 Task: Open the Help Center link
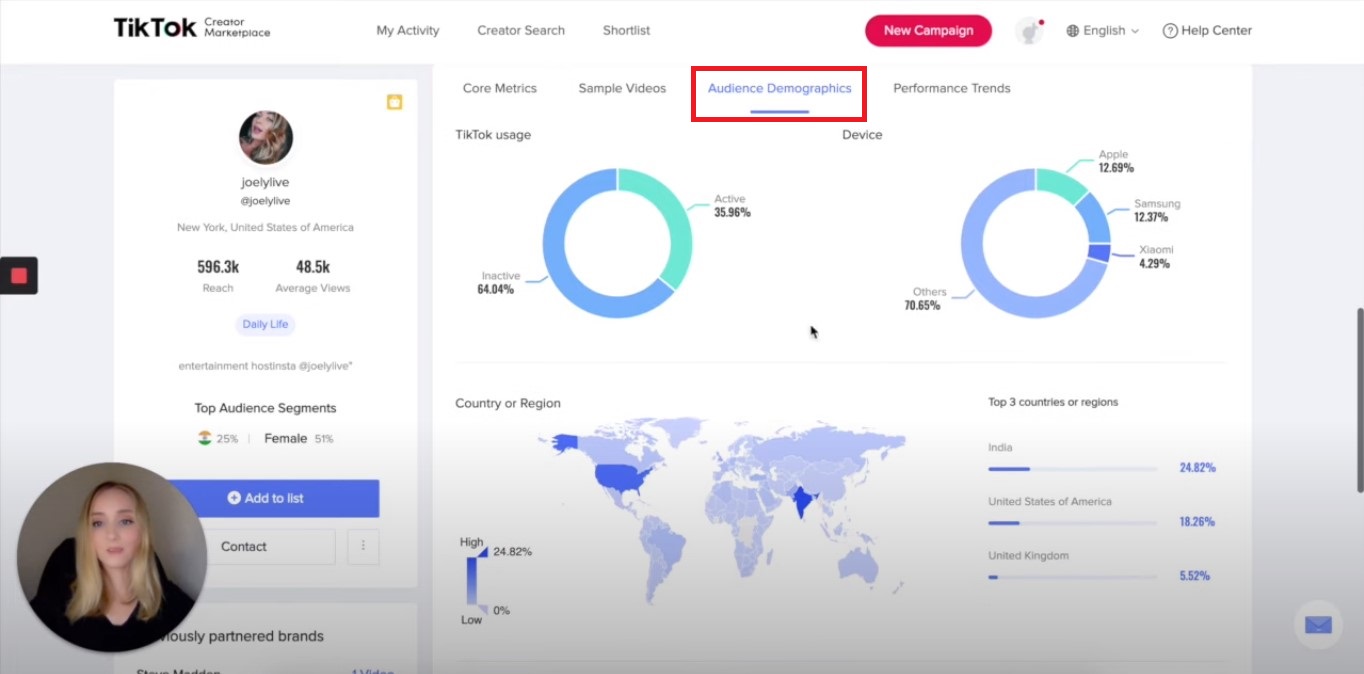click(x=1207, y=31)
